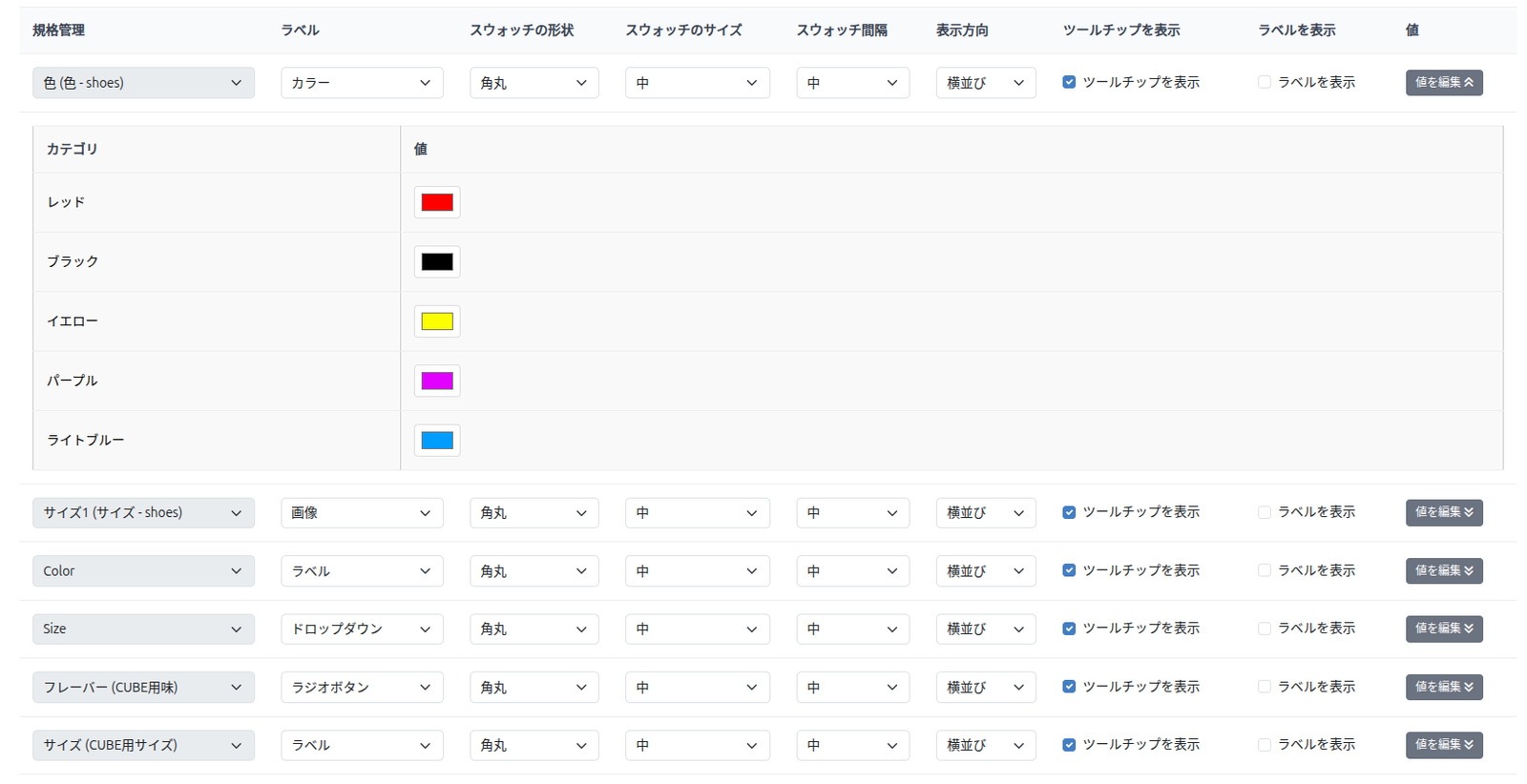Open swatch shape dropdown in サイズ (CUBE用サイズ) row

pyautogui.click(x=533, y=746)
